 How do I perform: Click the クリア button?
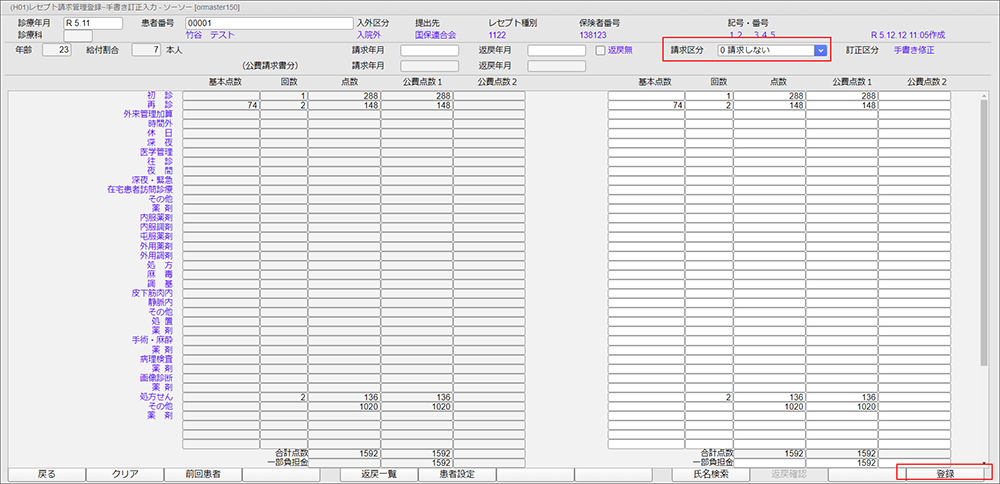coord(124,474)
